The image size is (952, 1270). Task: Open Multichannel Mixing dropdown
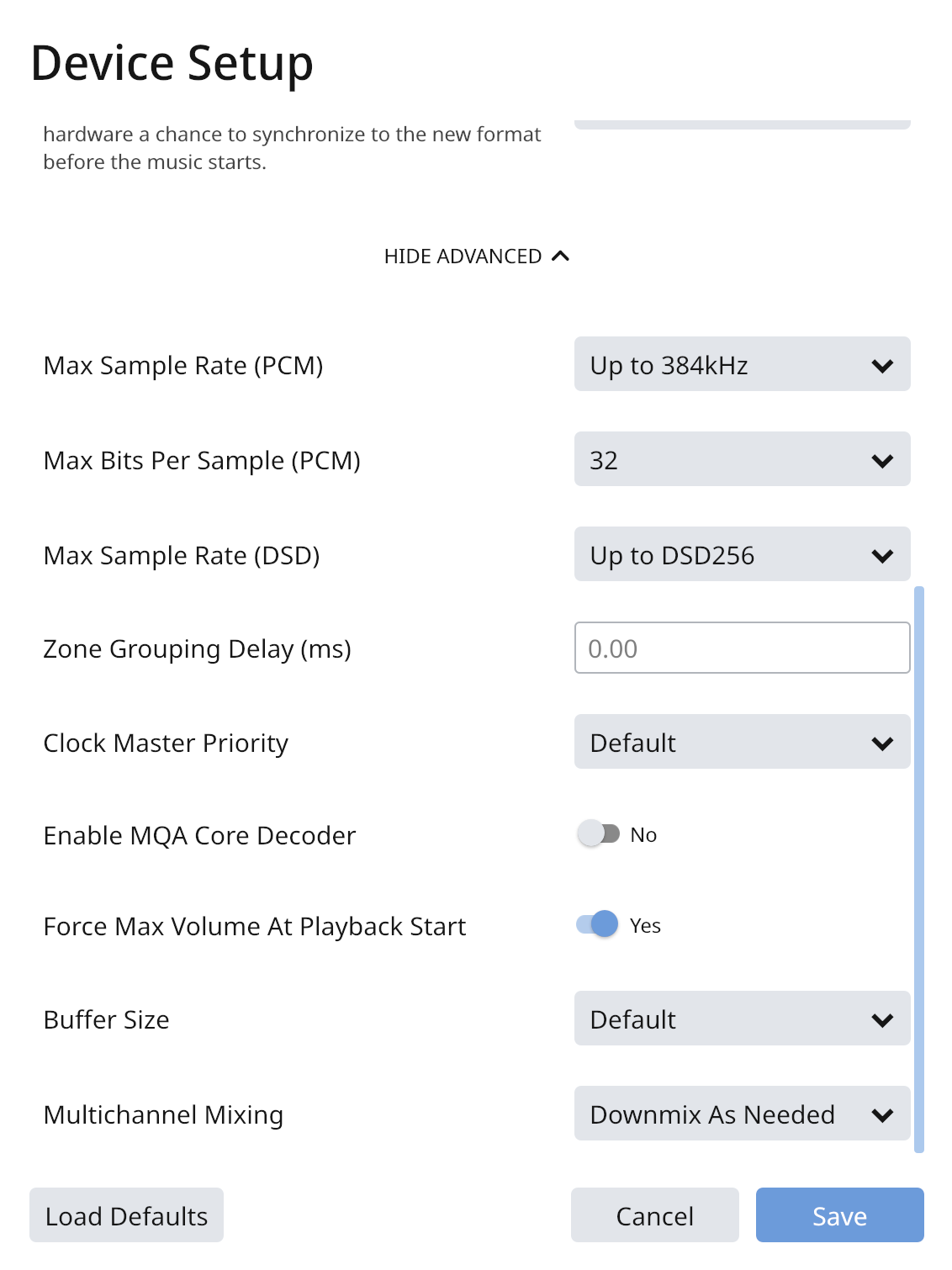coord(742,1114)
